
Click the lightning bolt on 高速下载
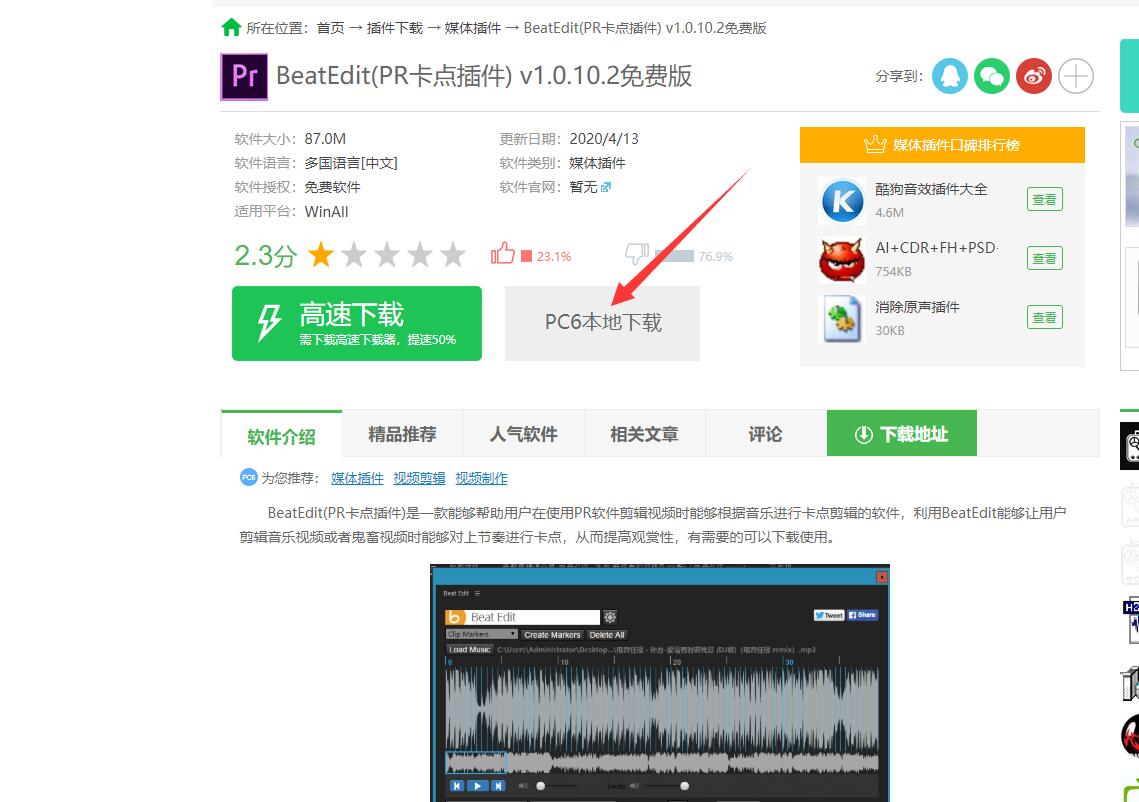[269, 323]
